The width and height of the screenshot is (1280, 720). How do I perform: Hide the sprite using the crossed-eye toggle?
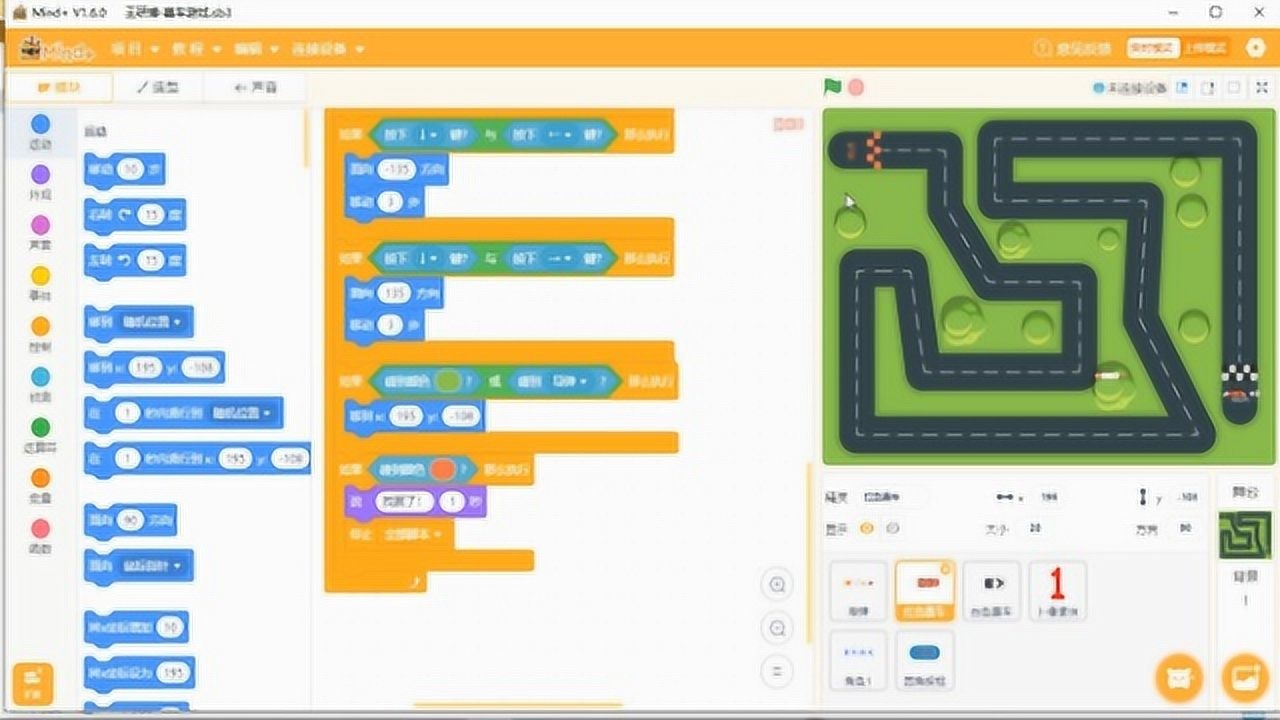892,528
